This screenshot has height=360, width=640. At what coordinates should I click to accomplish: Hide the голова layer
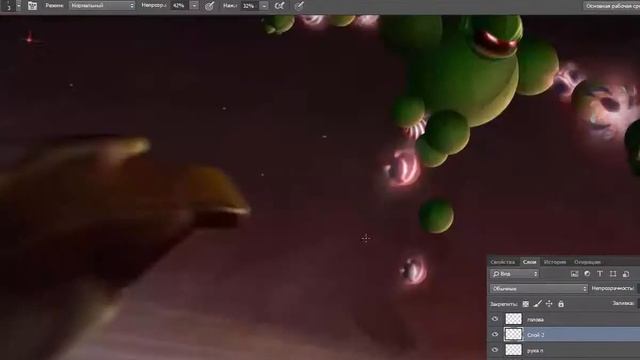pos(495,319)
